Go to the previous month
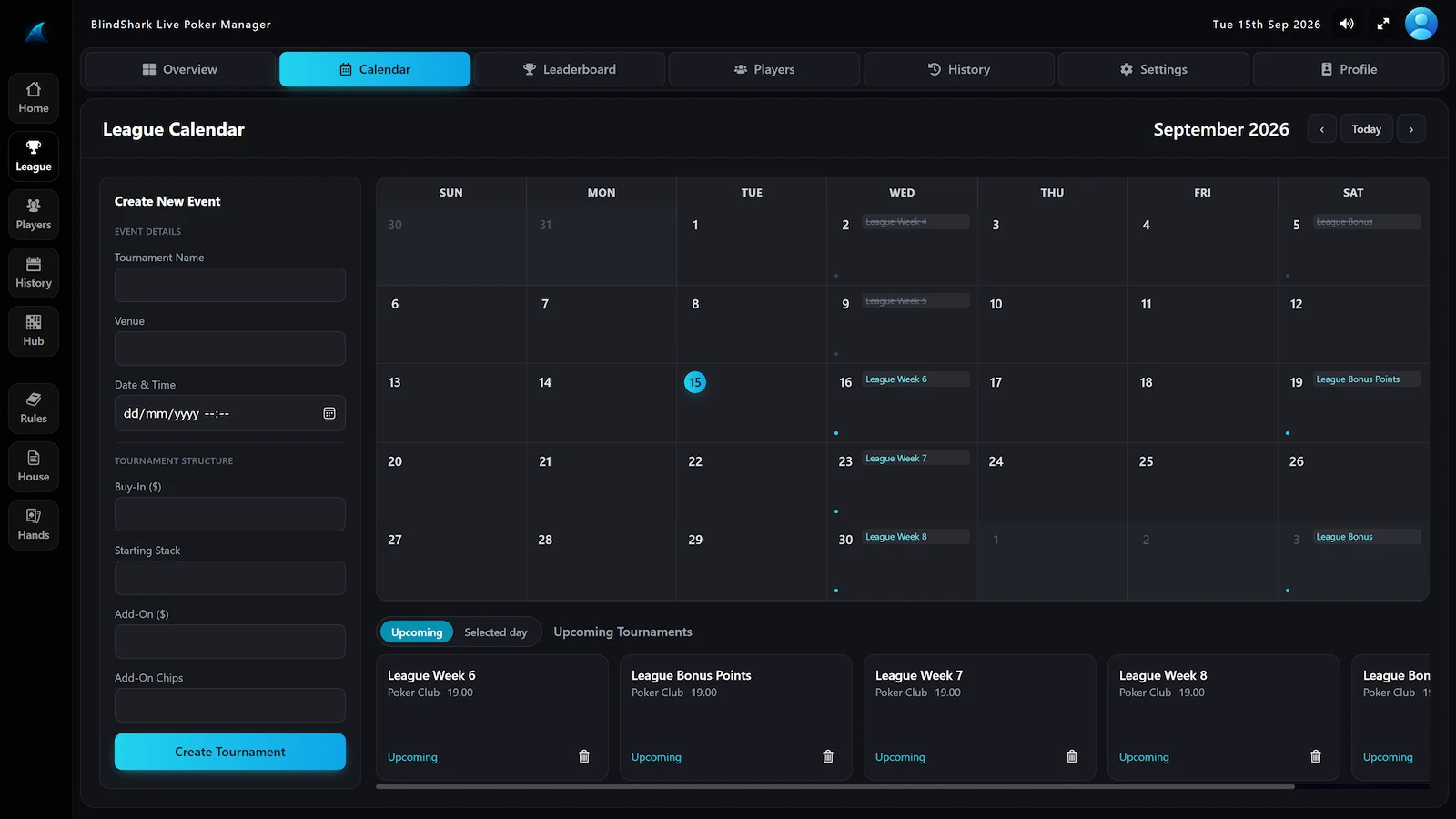1456x819 pixels. (1322, 129)
